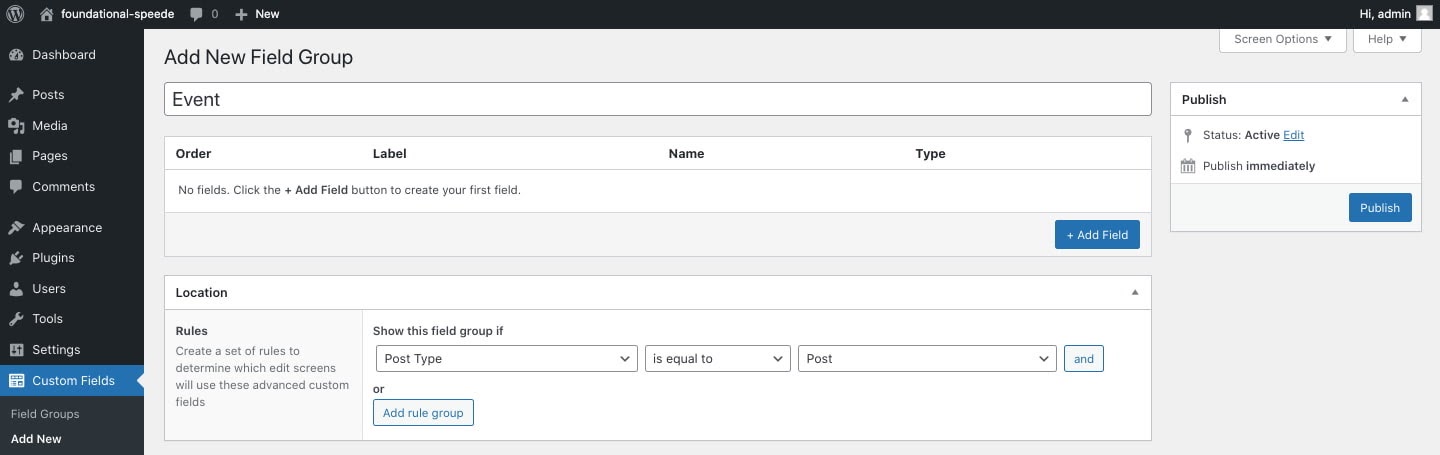Open Plugins using the plug icon
Image resolution: width=1440 pixels, height=455 pixels.
pyautogui.click(x=16, y=258)
